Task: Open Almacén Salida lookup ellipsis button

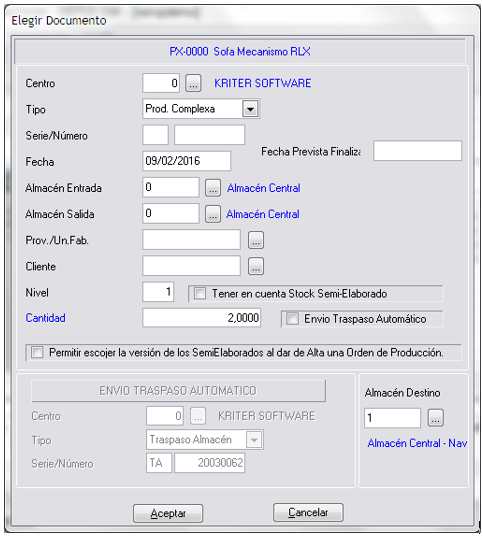Action: click(x=213, y=214)
